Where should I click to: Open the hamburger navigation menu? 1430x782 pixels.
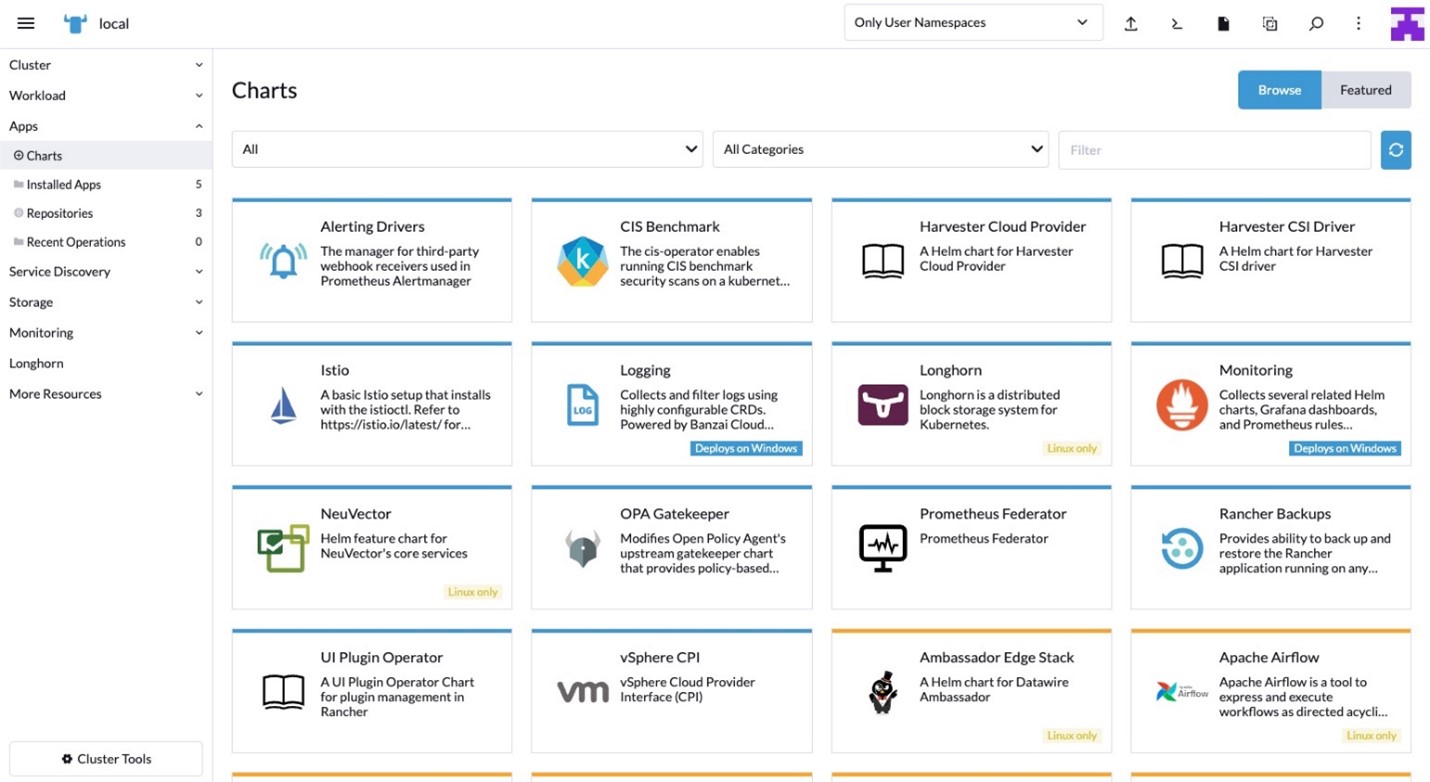point(26,23)
